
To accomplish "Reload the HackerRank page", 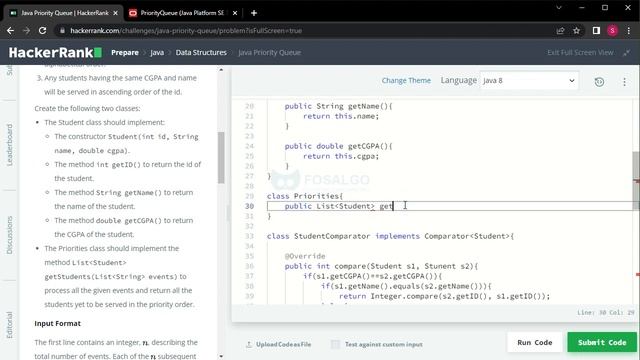I will click(x=42, y=31).
